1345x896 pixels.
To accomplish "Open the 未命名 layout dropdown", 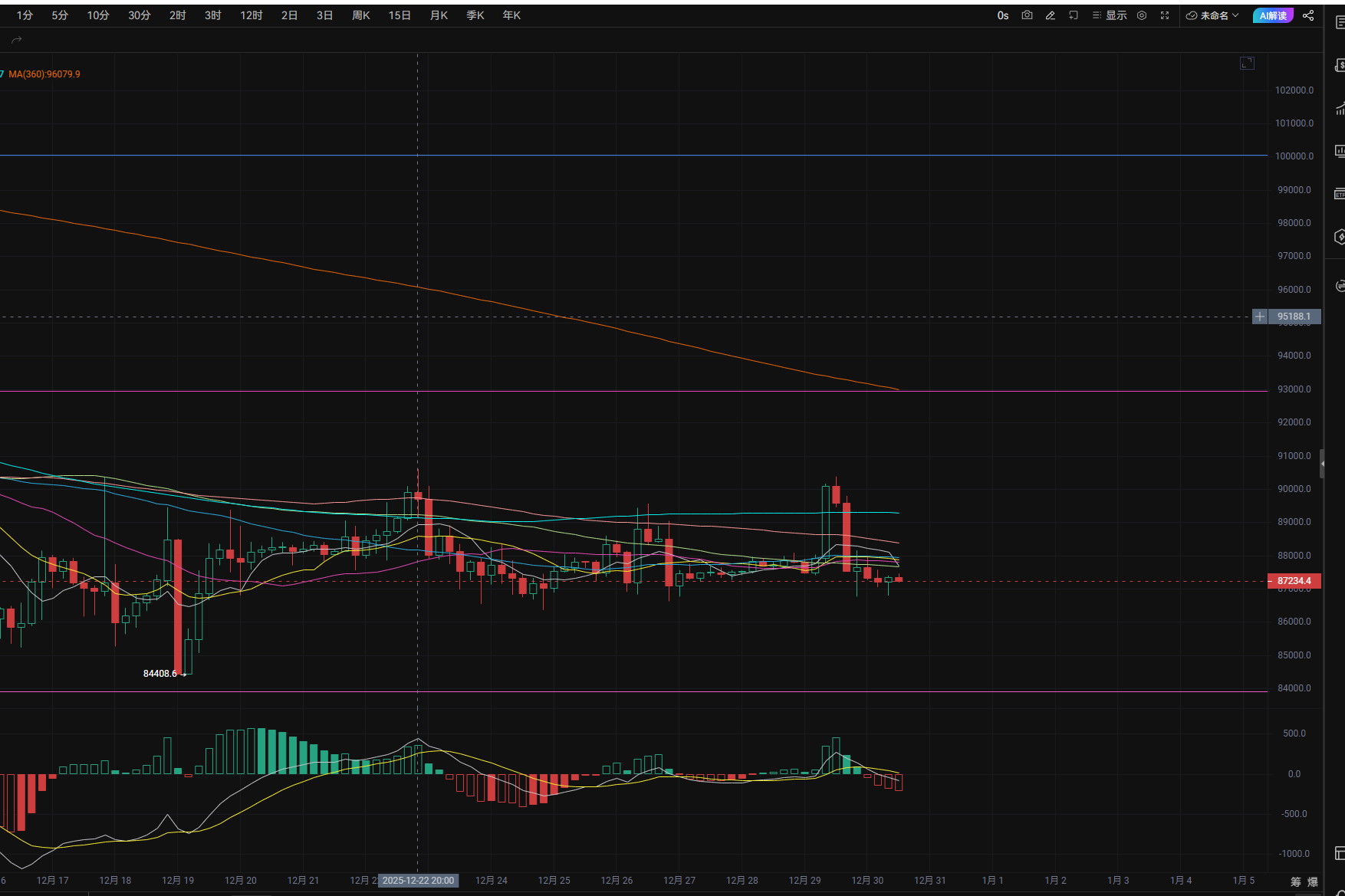I will [1212, 15].
